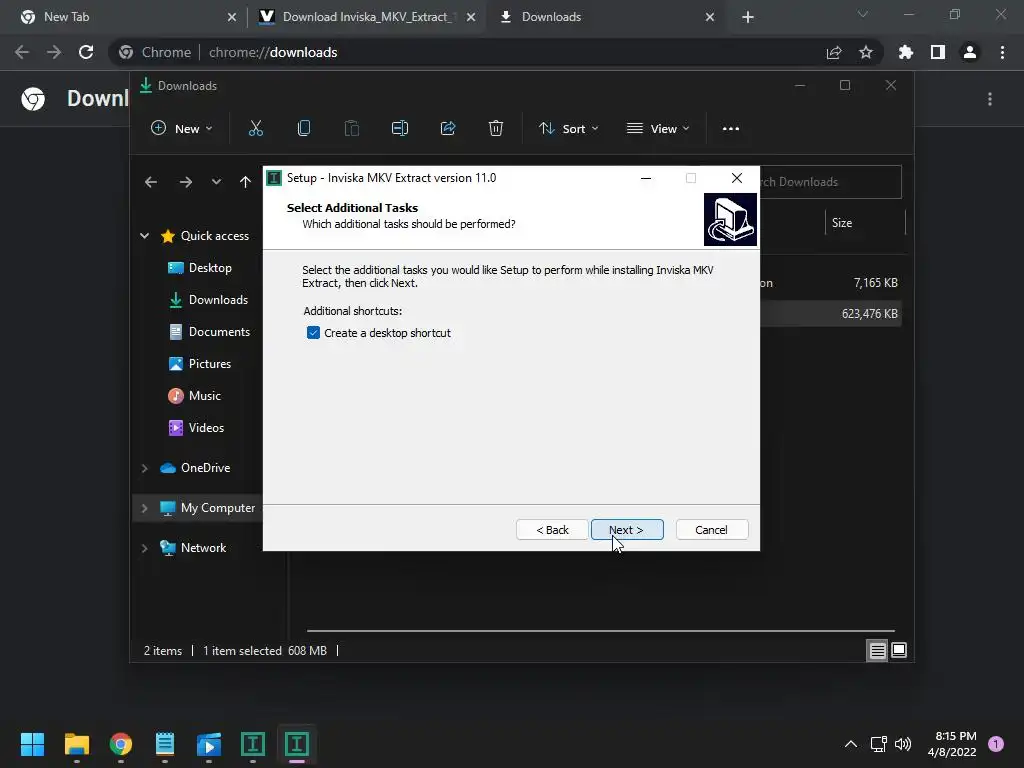Open a new Chrome tab
This screenshot has width=1024, height=768.
[748, 17]
